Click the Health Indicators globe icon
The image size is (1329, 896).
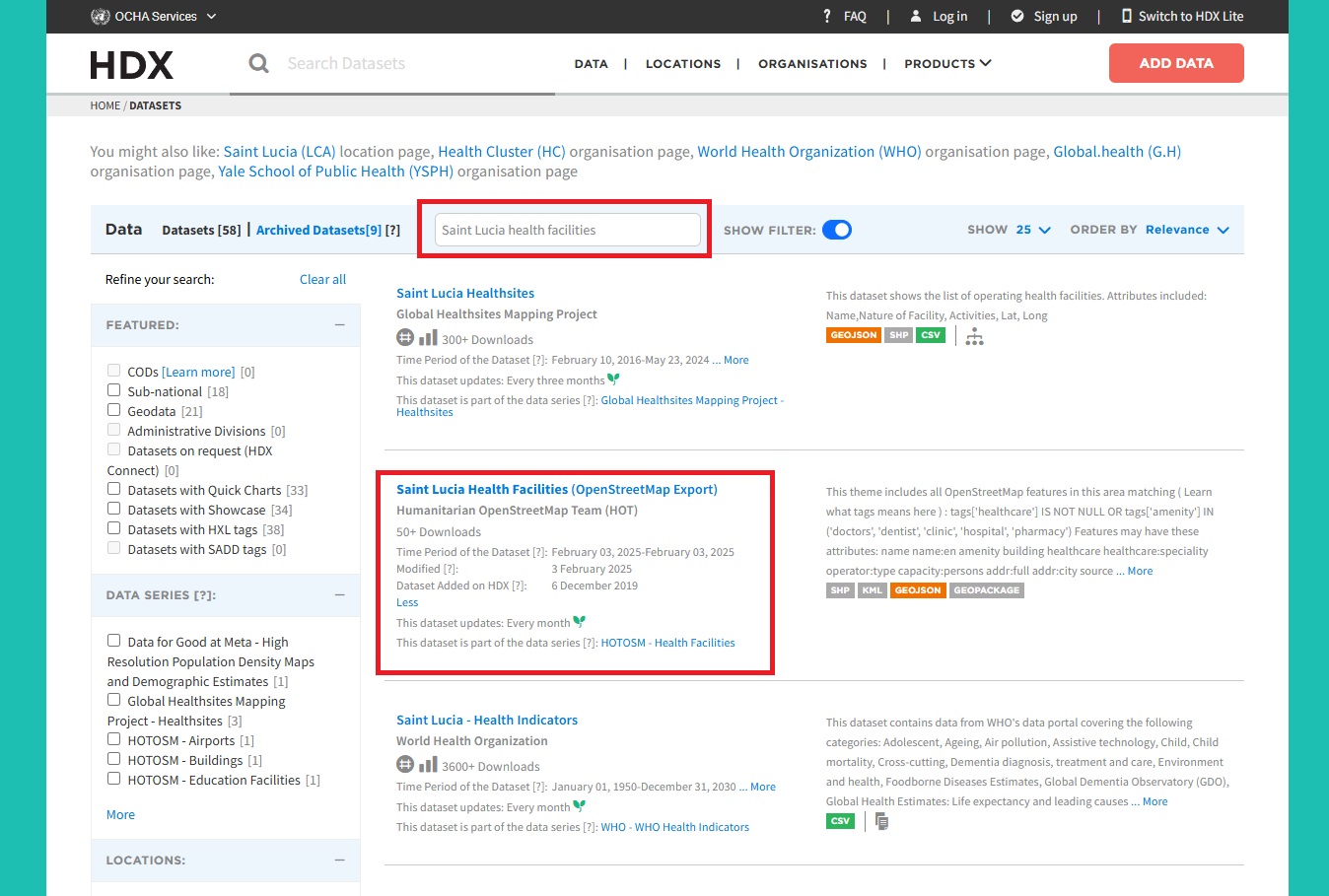(405, 765)
